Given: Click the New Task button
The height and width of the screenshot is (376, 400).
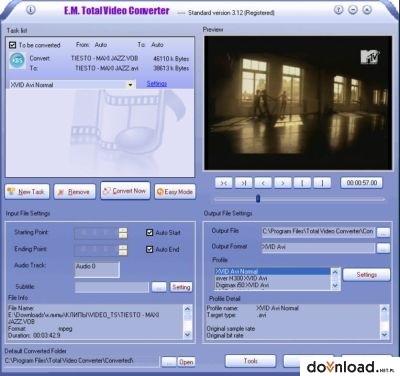Looking at the screenshot, I should coord(27,192).
